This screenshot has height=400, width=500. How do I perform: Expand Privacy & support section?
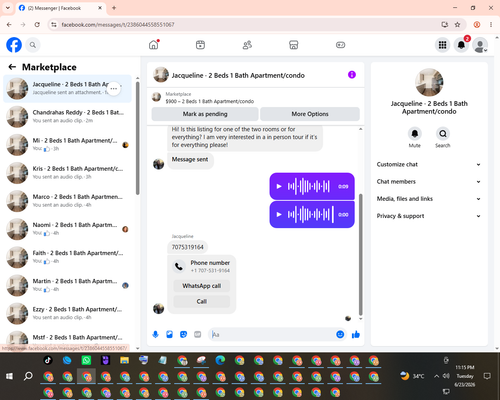[x=429, y=216]
